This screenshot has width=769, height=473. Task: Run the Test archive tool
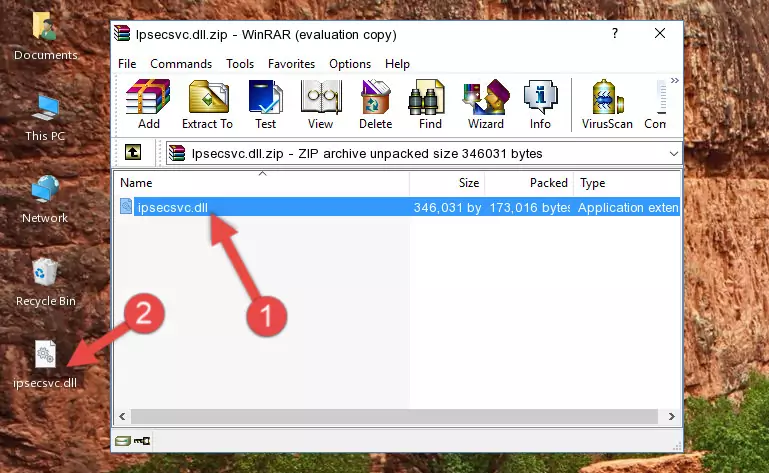[265, 105]
